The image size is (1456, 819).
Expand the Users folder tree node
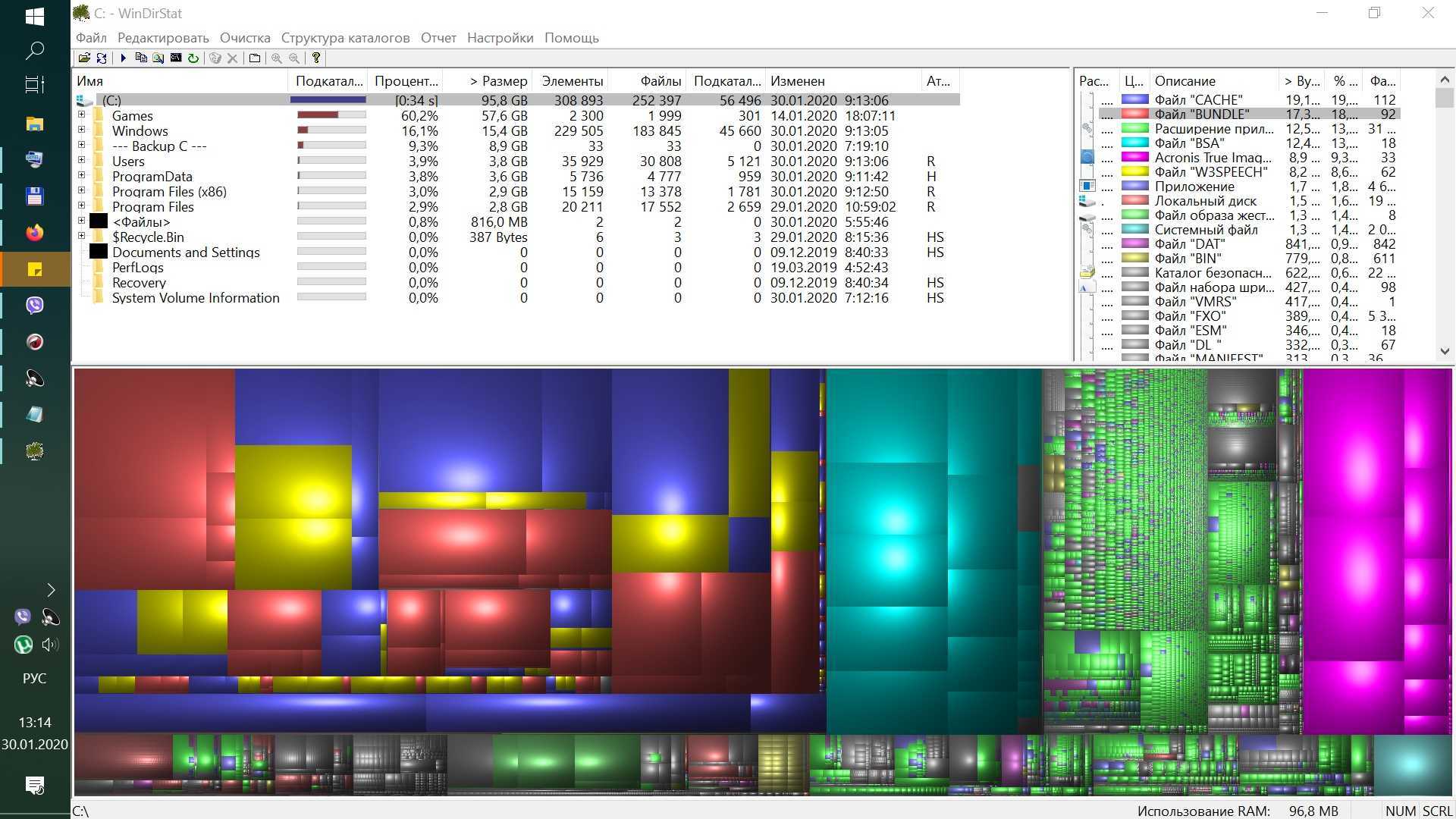(x=81, y=161)
